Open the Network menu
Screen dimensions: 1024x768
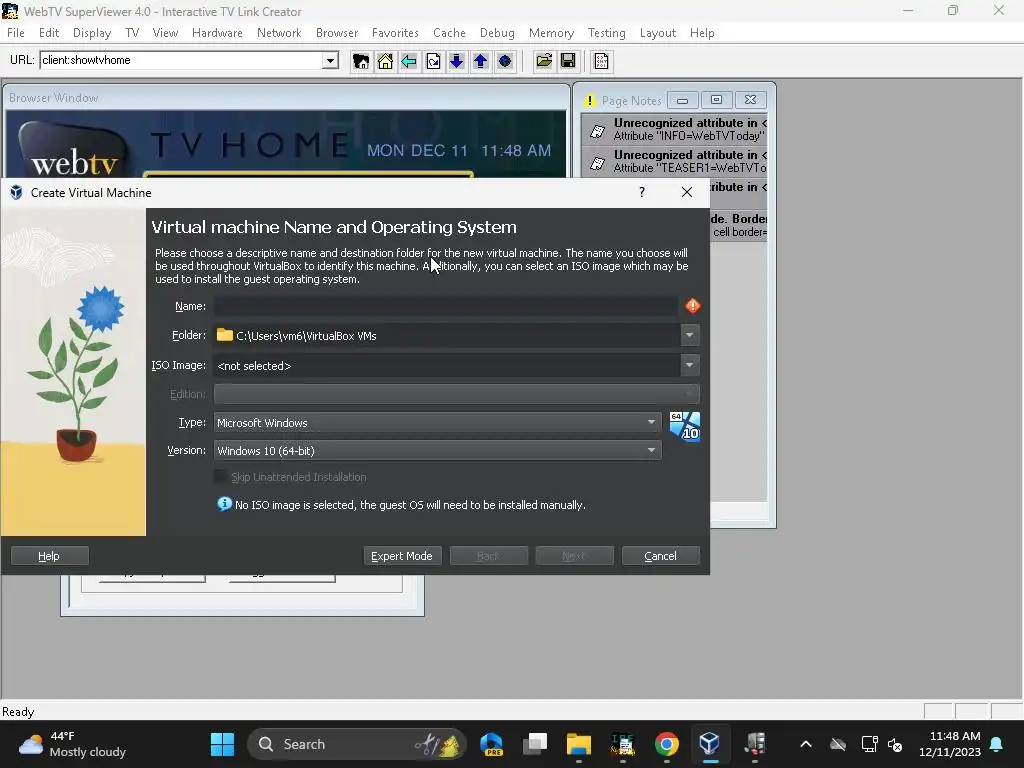pos(279,33)
